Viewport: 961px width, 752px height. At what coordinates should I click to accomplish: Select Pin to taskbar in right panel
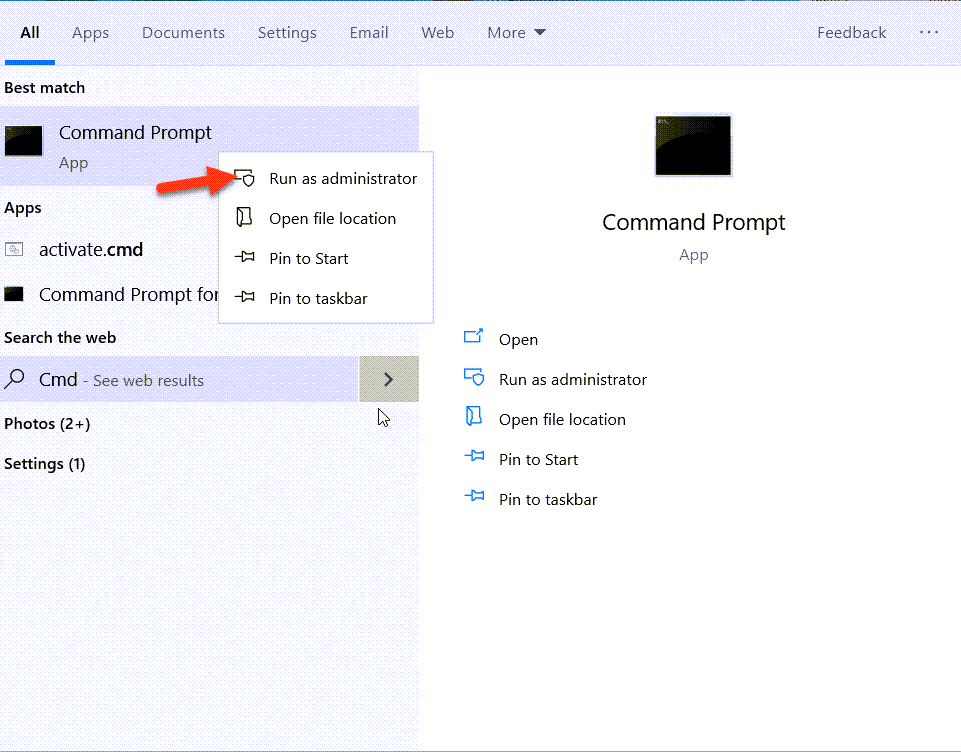tap(548, 500)
